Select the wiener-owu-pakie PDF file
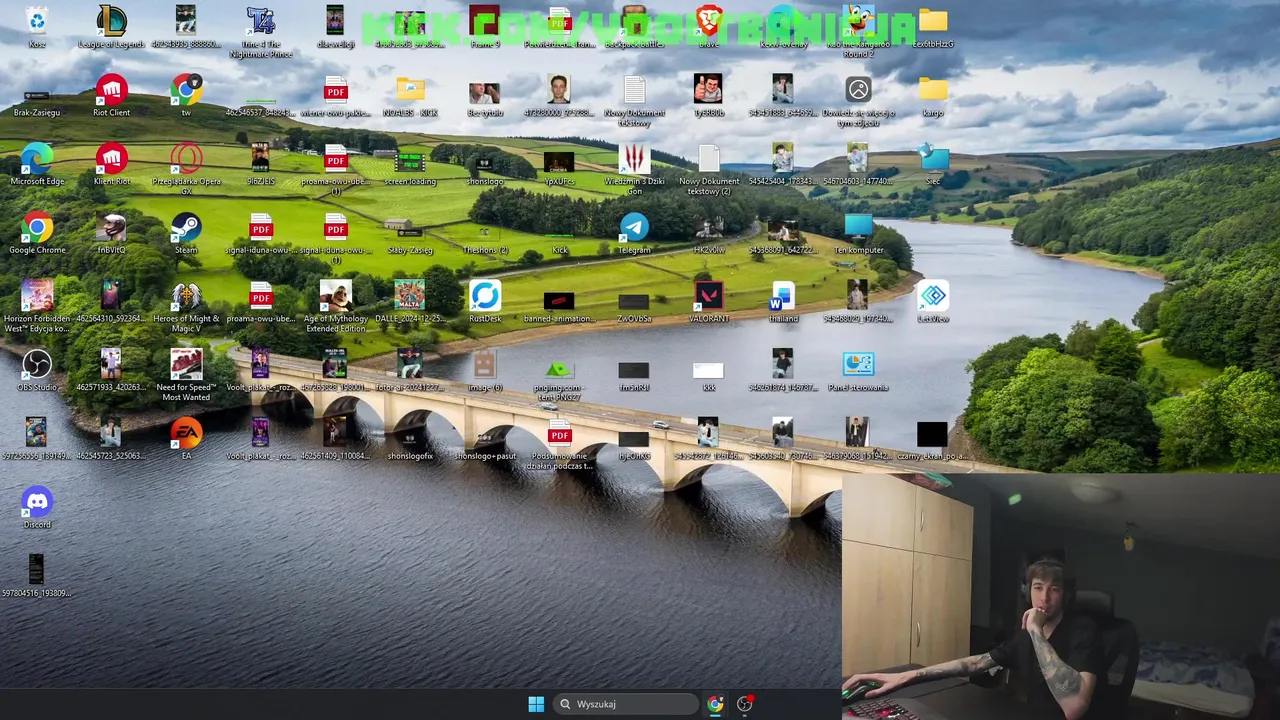Viewport: 1280px width, 720px height. 335,95
